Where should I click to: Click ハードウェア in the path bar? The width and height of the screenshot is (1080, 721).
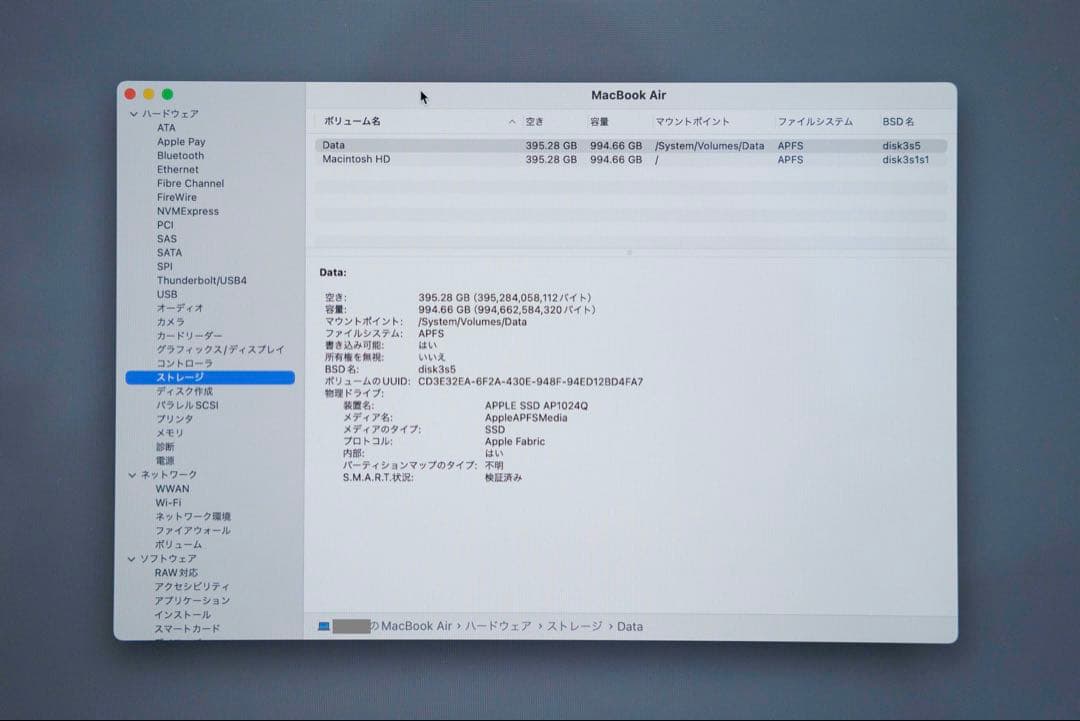pos(498,626)
